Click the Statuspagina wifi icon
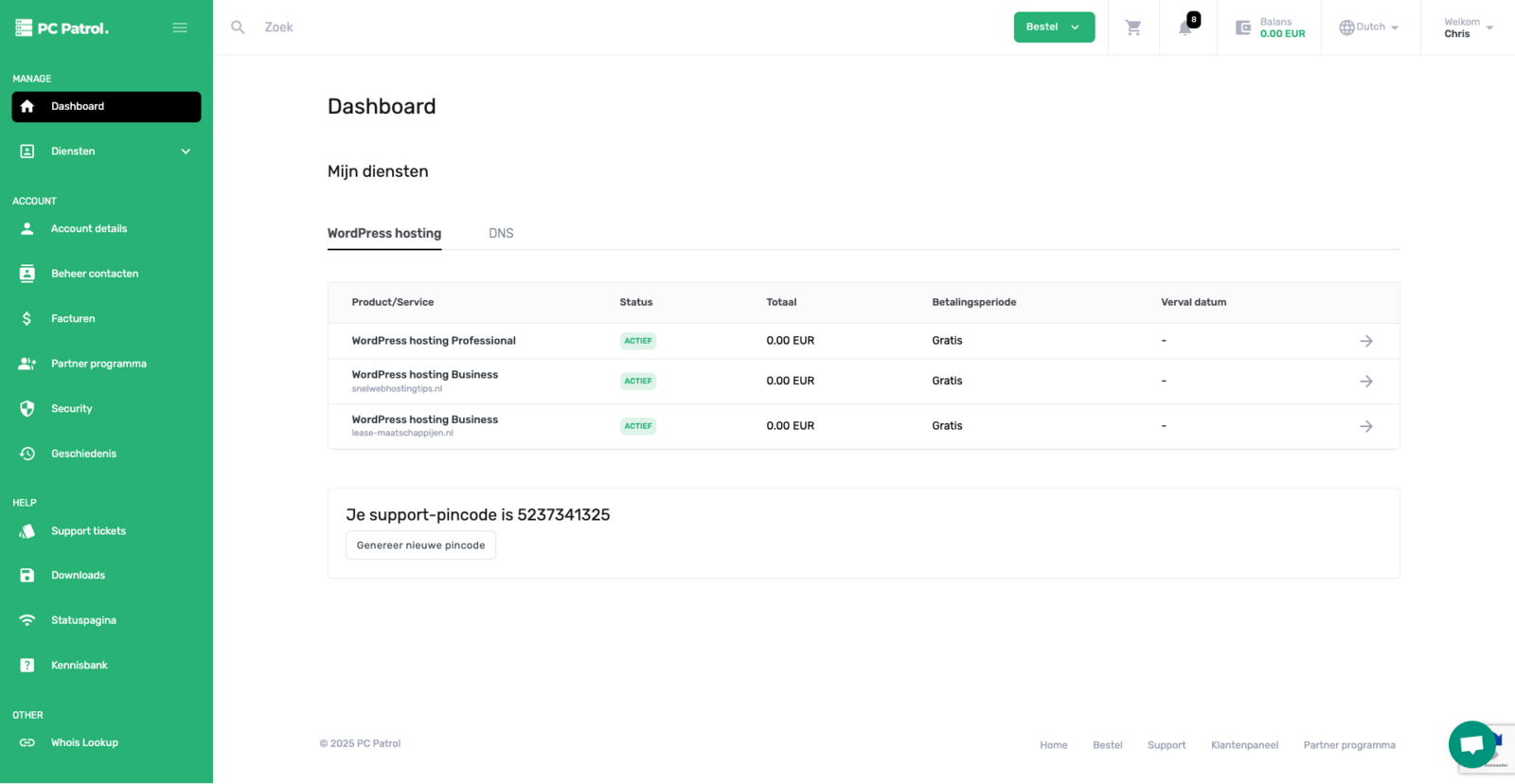Viewport: 1515px width, 784px height. tap(27, 620)
